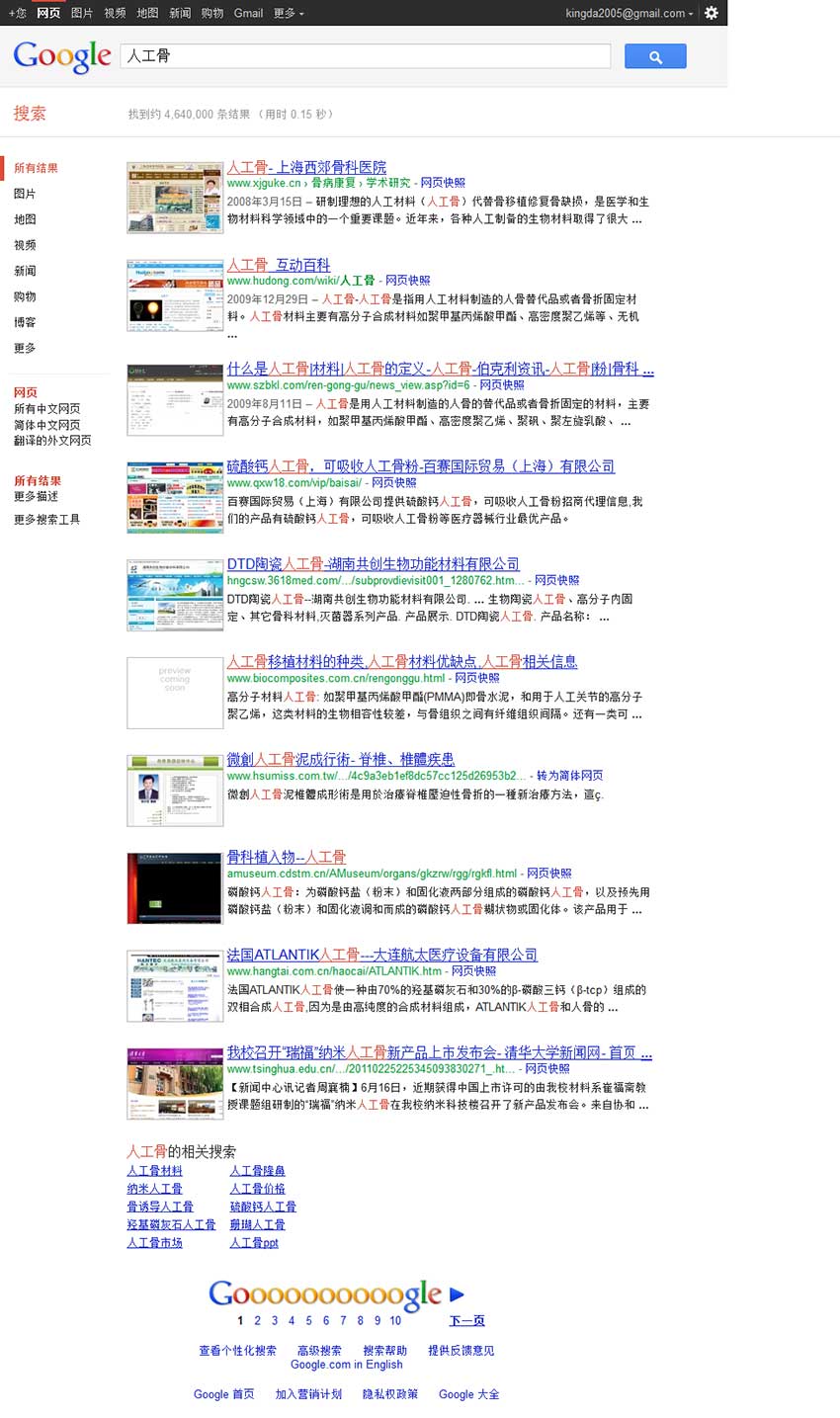Click related search 羟基磷灰石人工骨

point(171,1224)
